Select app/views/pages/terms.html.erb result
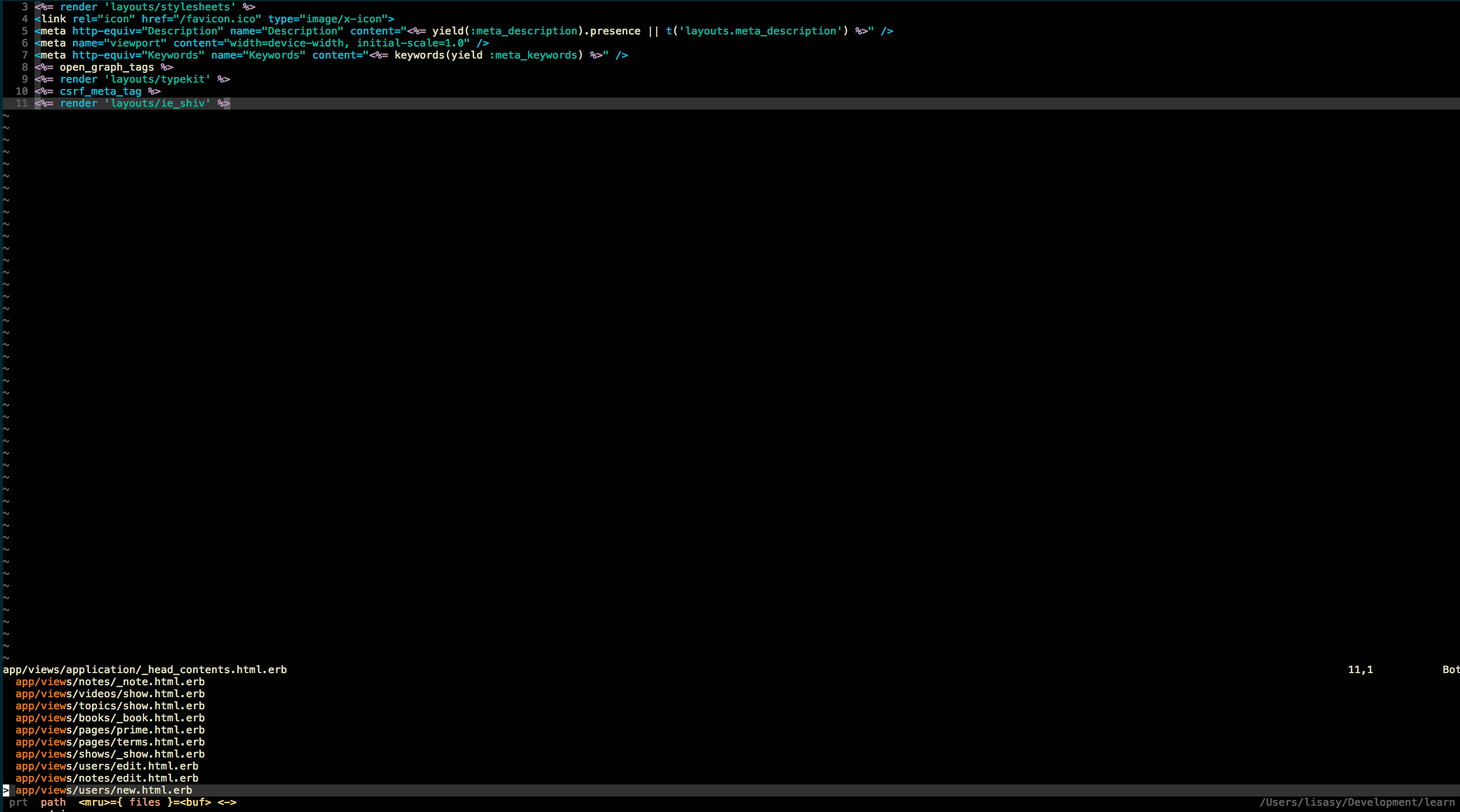Viewport: 1460px width, 812px height. [x=110, y=742]
